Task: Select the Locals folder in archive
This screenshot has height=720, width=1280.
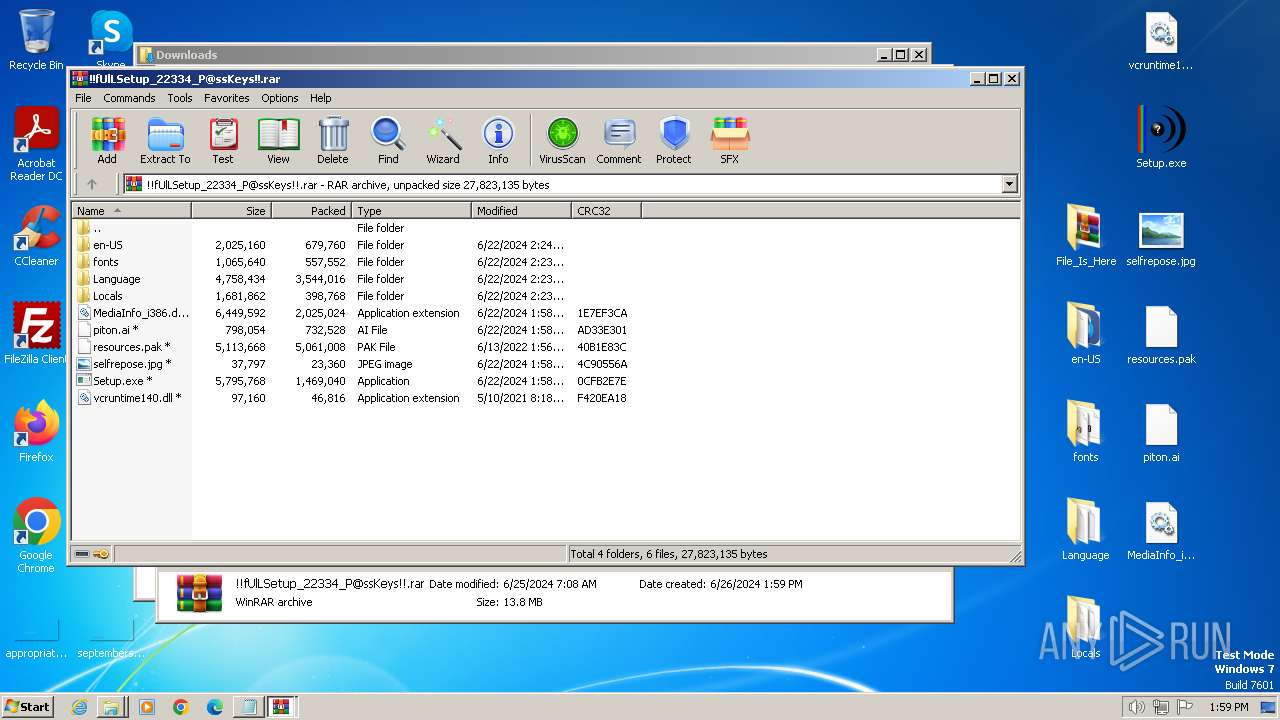Action: tap(355, 296)
